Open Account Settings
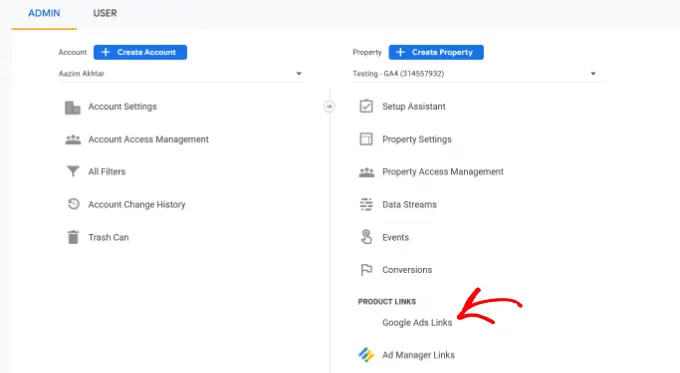 122,107
